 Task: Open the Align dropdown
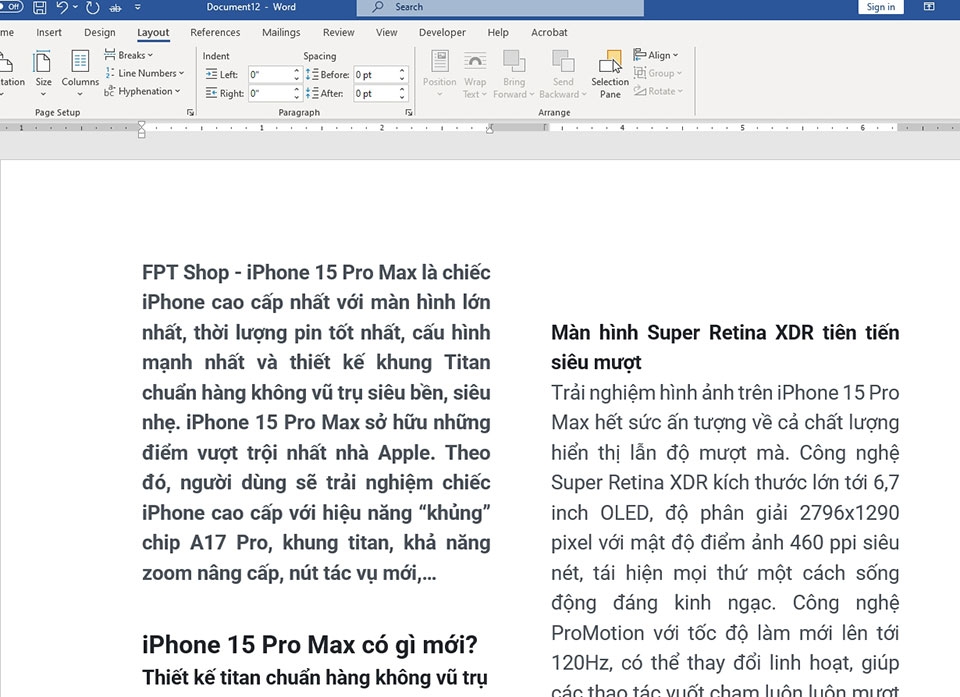coord(658,54)
